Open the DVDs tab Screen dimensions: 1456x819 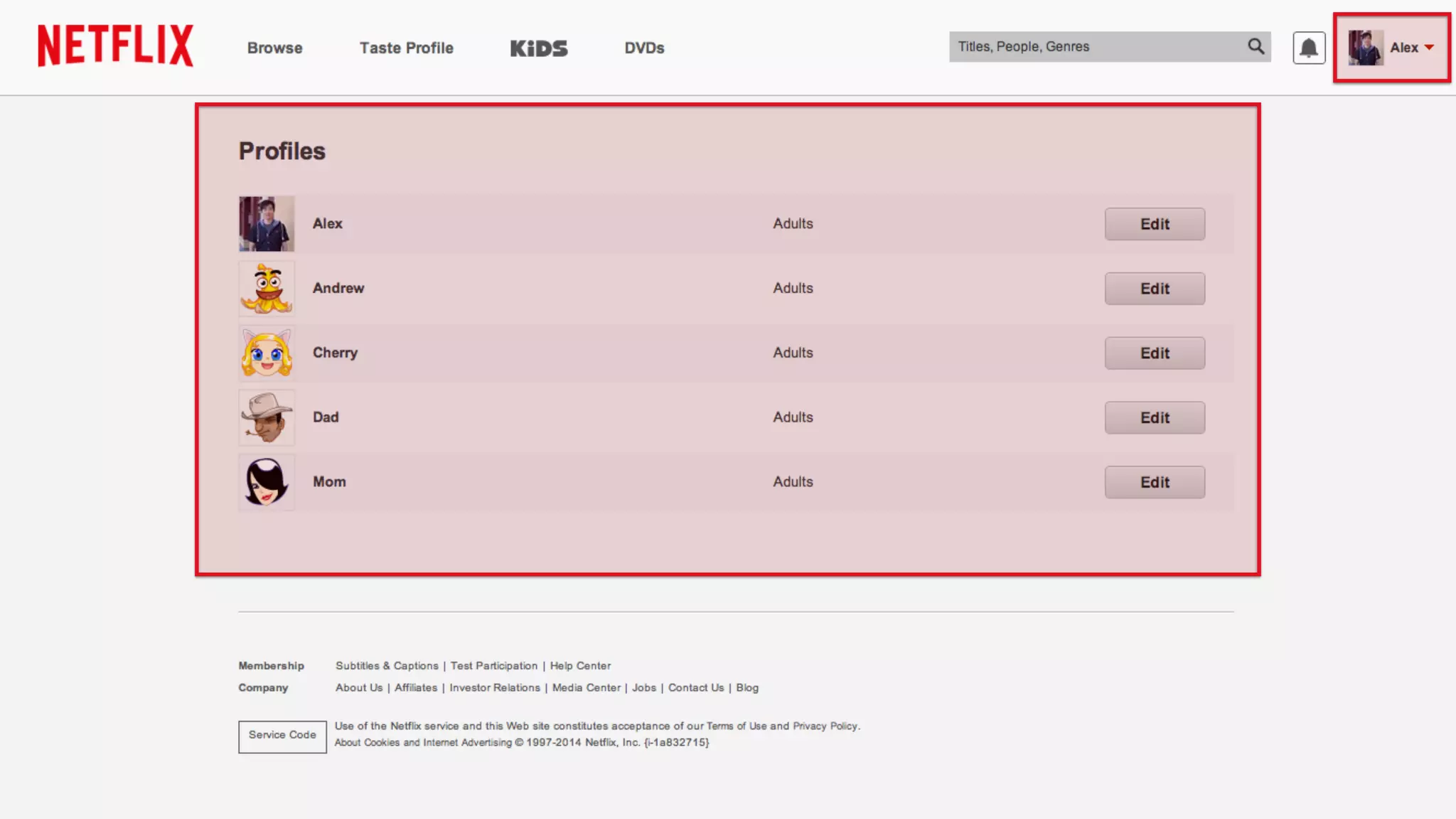644,48
